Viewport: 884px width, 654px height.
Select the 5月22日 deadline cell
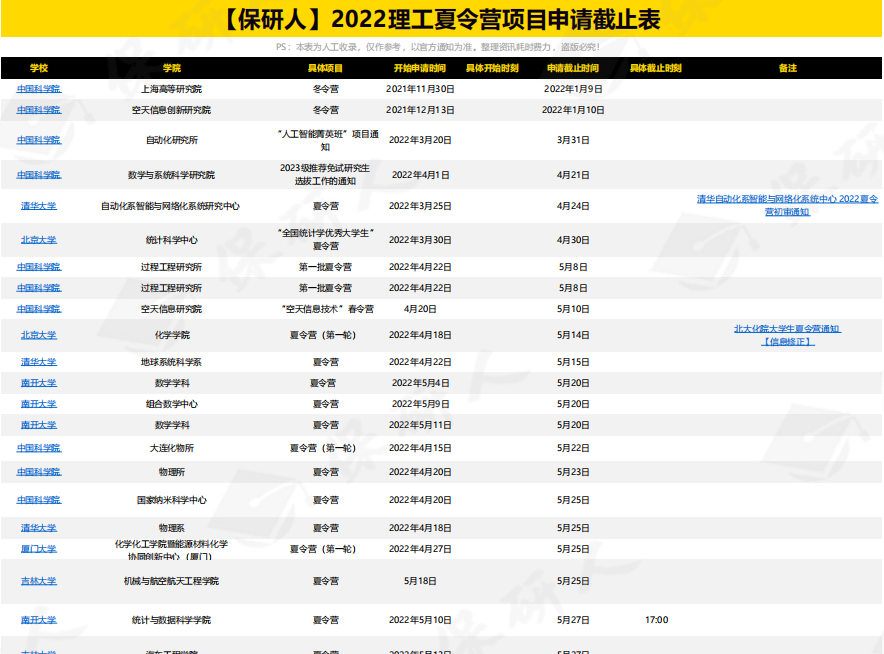573,448
